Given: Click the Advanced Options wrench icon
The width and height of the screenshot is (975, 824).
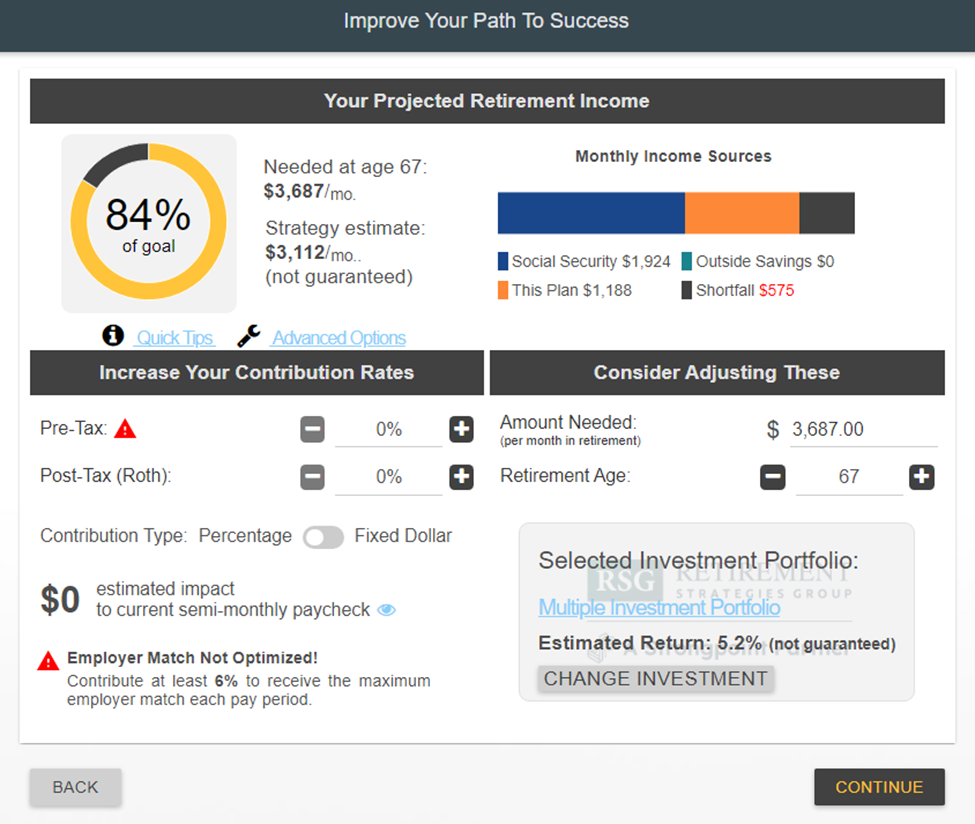Looking at the screenshot, I should [x=249, y=336].
